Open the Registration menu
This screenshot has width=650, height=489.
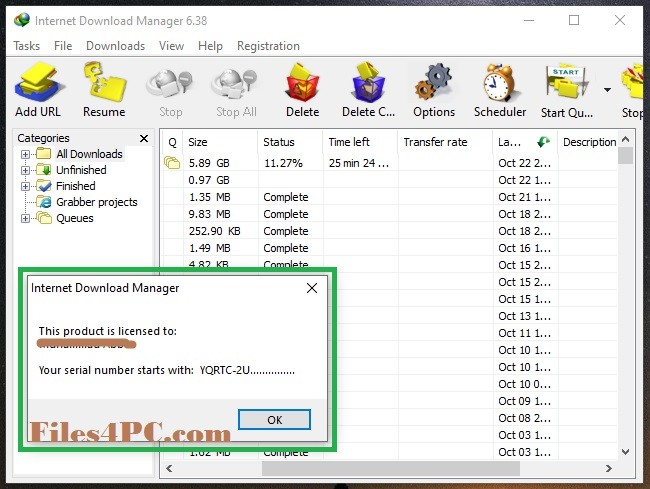tap(268, 46)
